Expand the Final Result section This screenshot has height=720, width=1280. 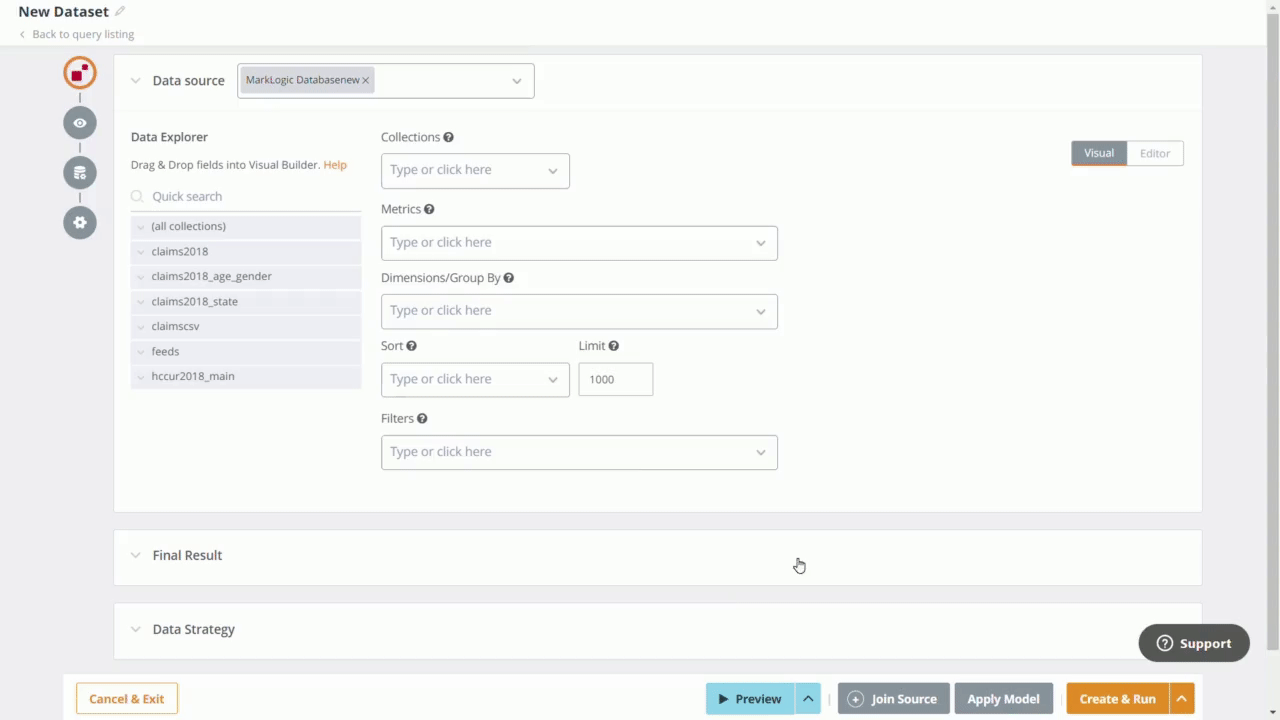point(135,555)
